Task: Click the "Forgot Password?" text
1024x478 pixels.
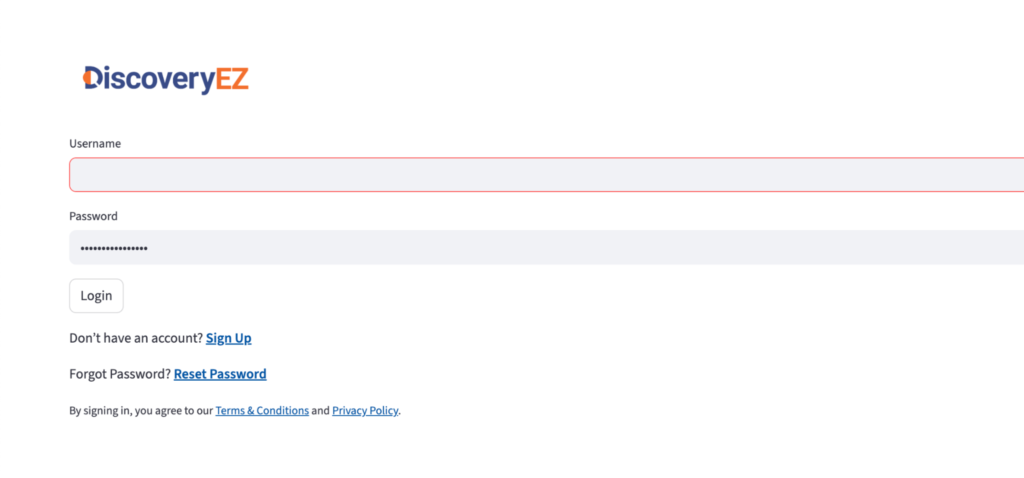Action: click(x=120, y=374)
